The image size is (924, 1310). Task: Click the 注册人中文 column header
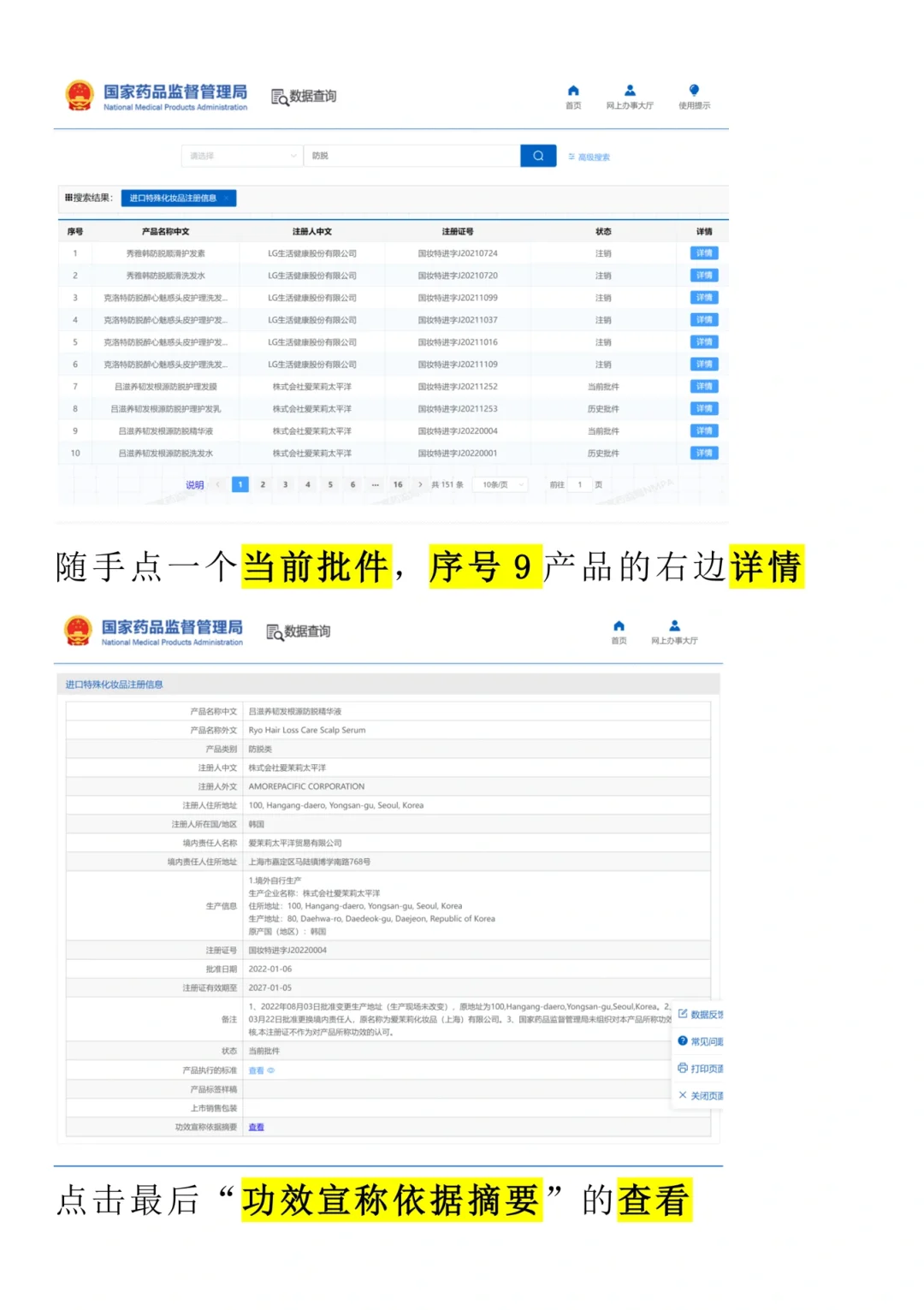(312, 232)
